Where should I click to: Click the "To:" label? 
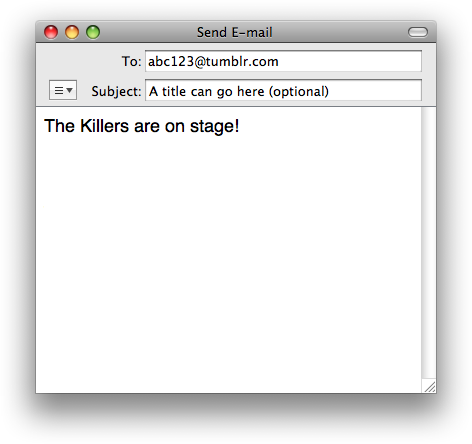132,61
